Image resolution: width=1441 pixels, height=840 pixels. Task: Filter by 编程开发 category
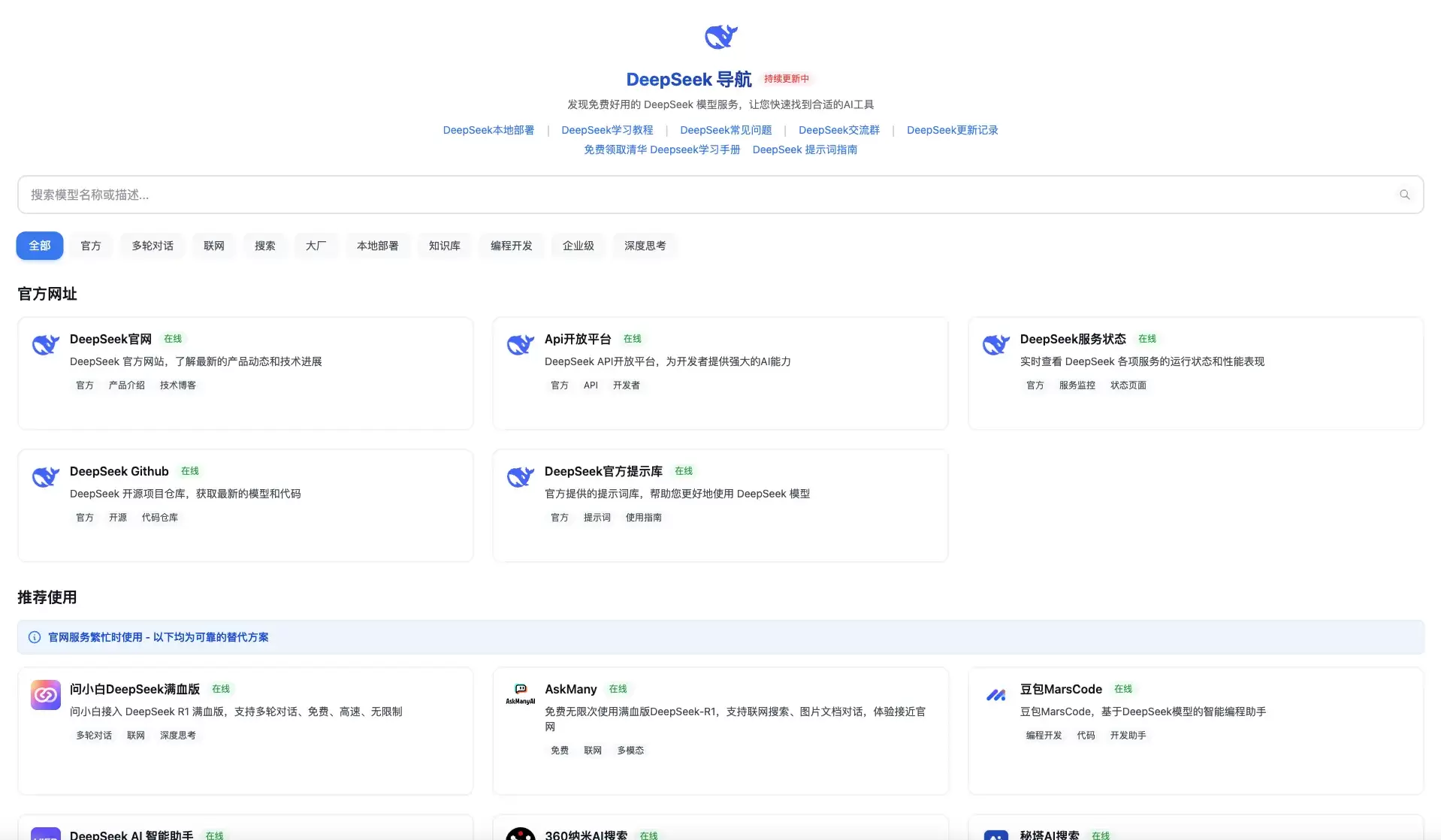click(512, 246)
